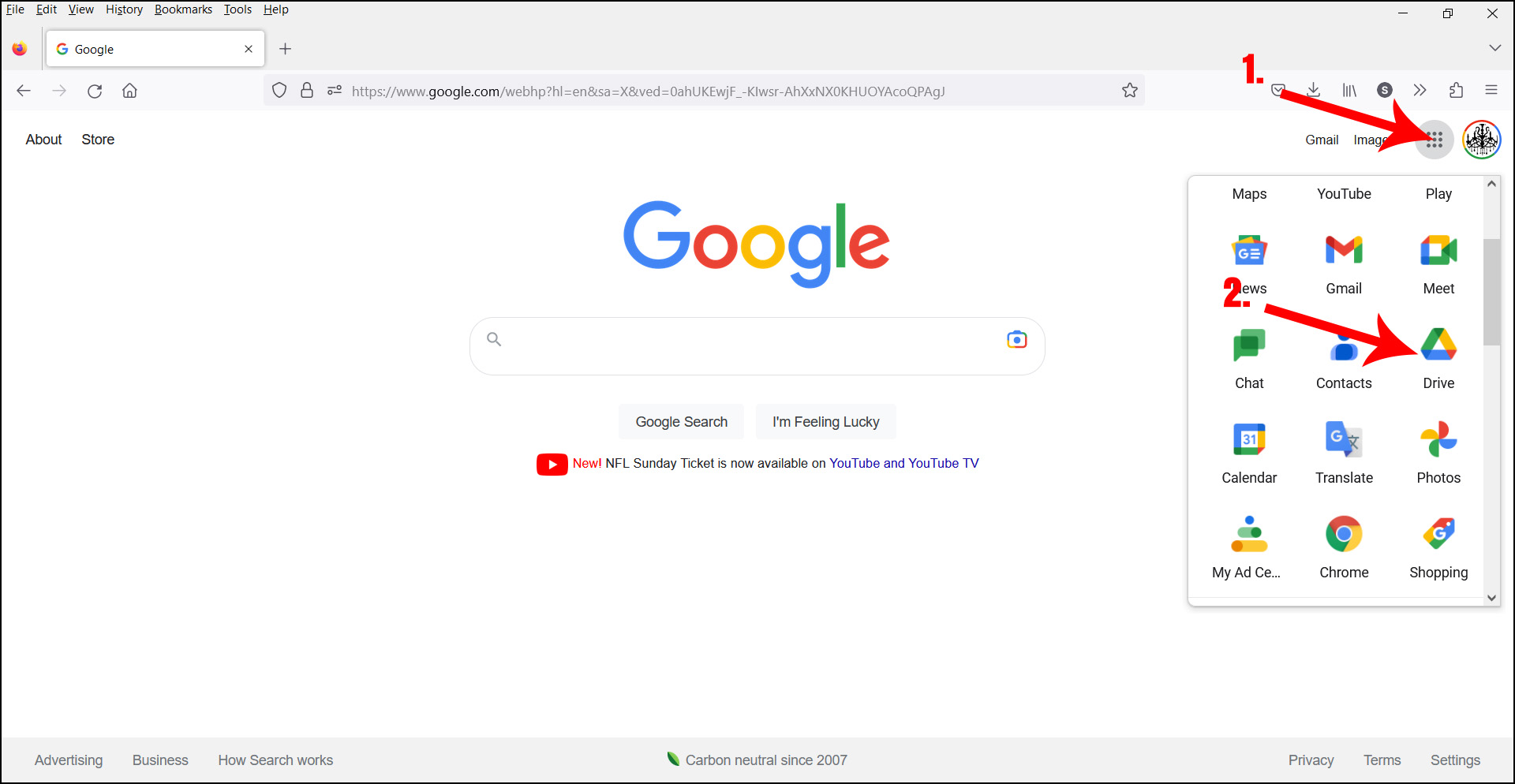Open YouTube and YouTube TV link
The image size is (1515, 784).
coord(903,464)
